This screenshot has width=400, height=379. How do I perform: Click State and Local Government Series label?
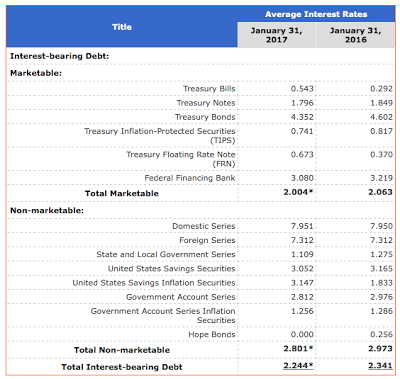tap(166, 254)
